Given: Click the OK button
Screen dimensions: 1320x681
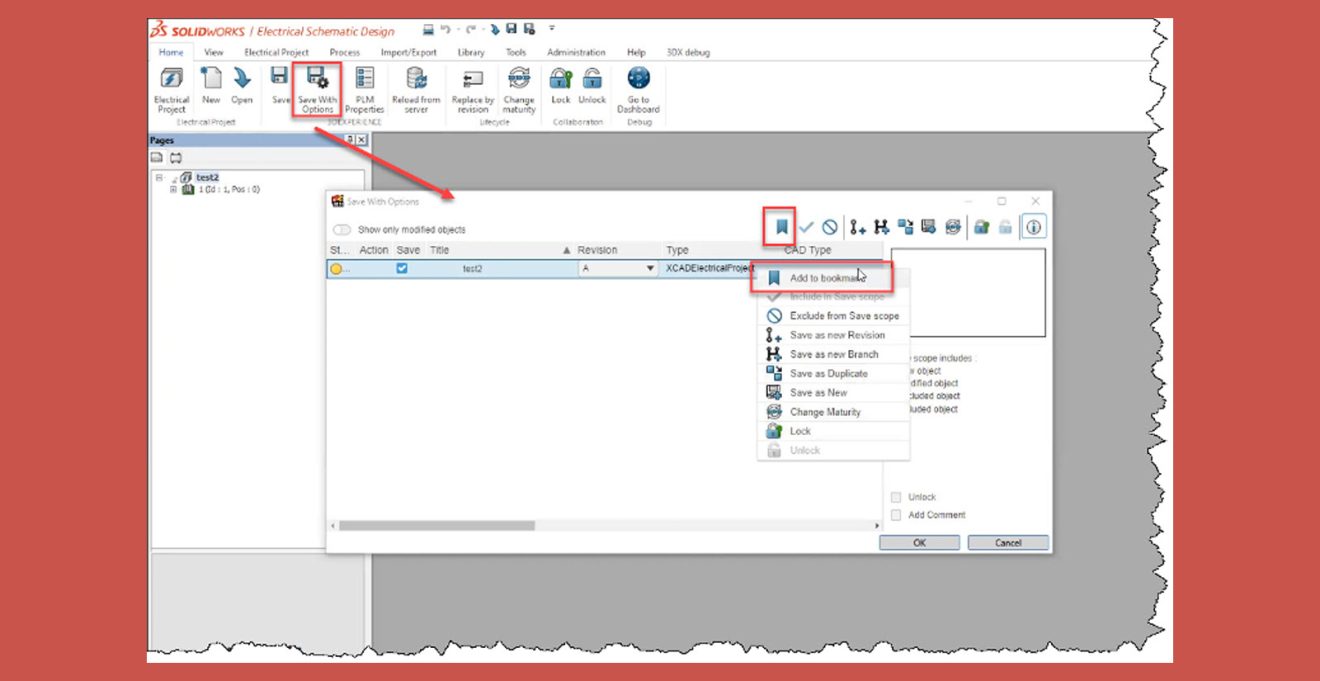Looking at the screenshot, I should pos(918,541).
